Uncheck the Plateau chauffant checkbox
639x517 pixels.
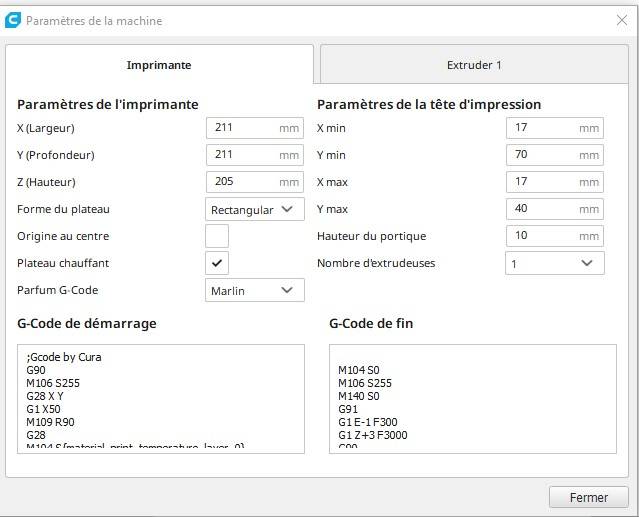[217, 263]
